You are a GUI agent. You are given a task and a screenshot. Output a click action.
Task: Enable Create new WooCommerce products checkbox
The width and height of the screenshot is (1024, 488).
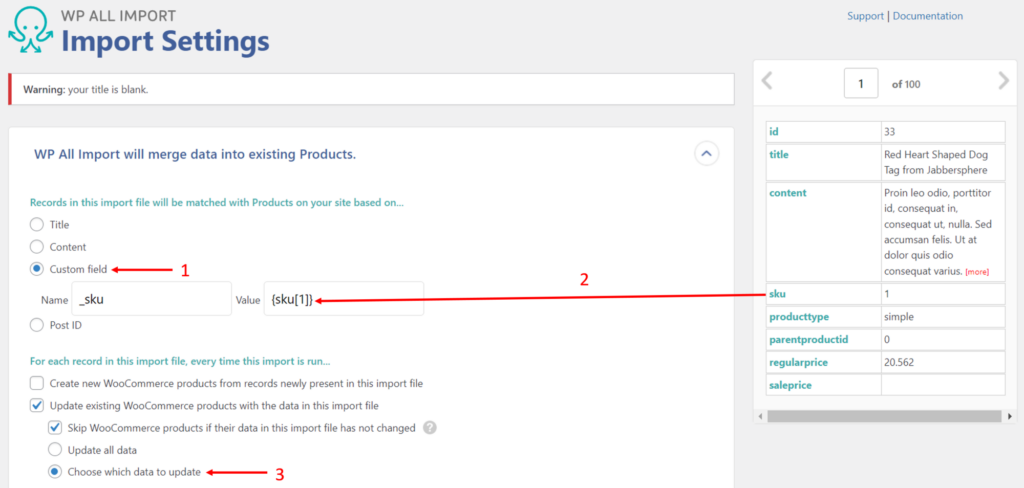point(37,383)
